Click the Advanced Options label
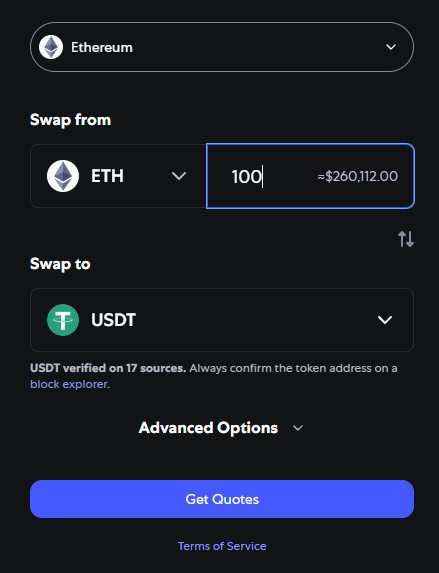 coord(208,428)
